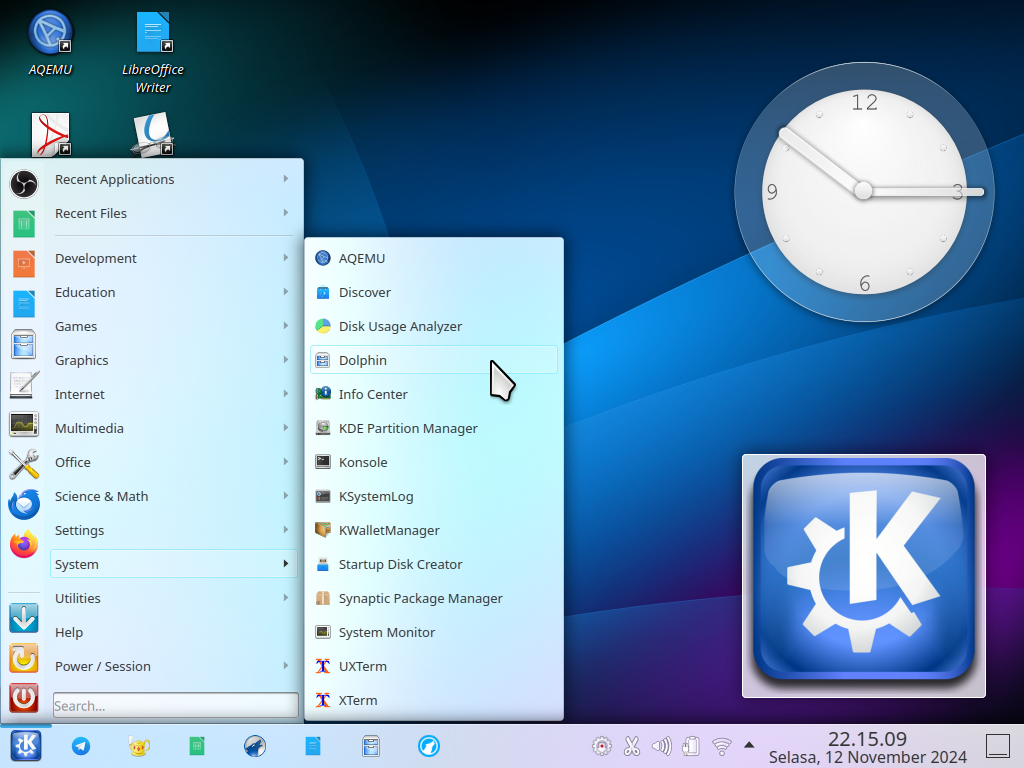The height and width of the screenshot is (768, 1024).
Task: Launch UXTerm
Action: click(434, 665)
